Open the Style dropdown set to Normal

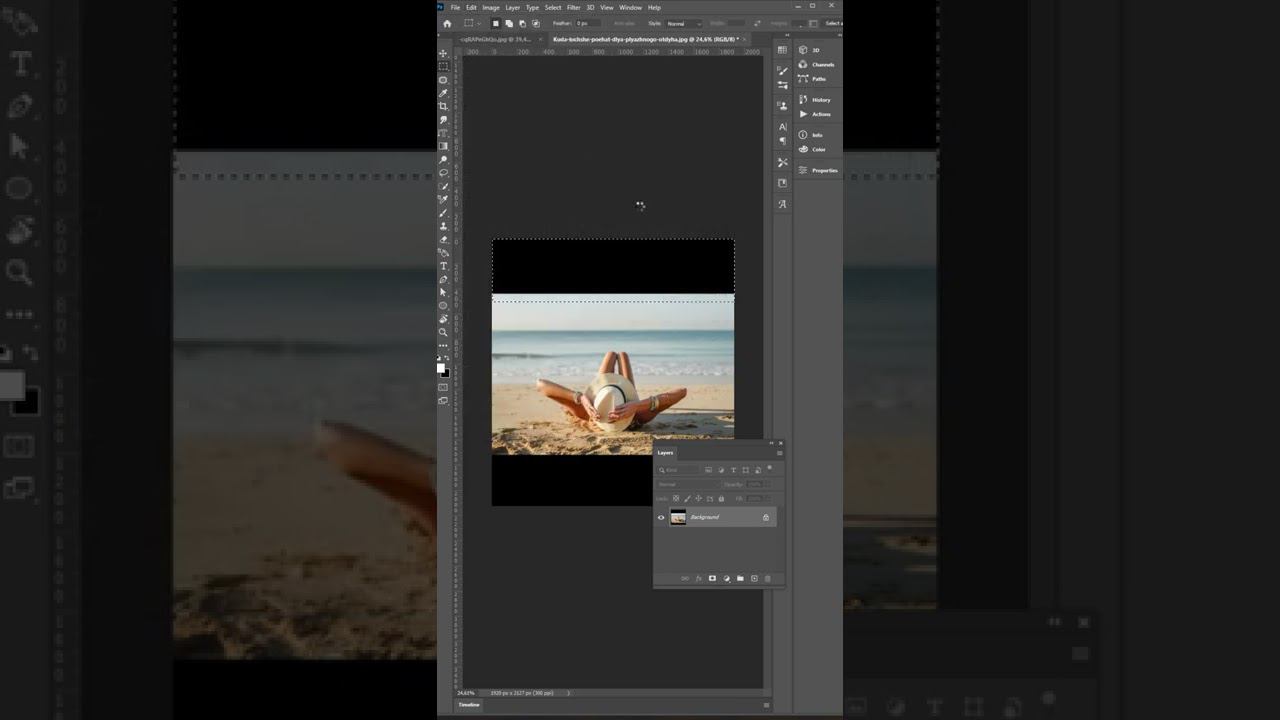683,23
